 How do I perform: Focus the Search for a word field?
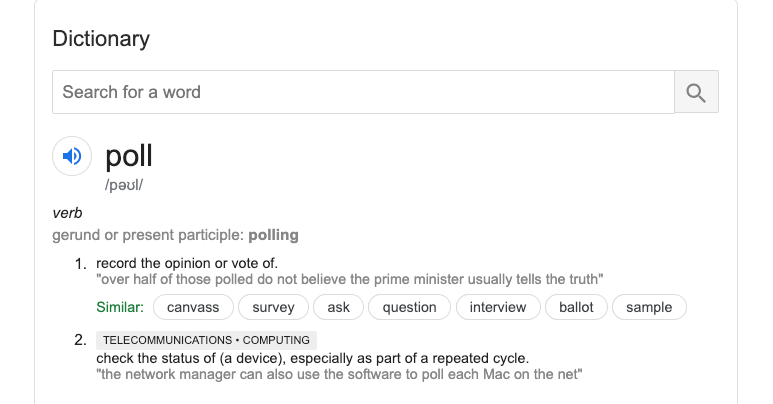pos(363,92)
